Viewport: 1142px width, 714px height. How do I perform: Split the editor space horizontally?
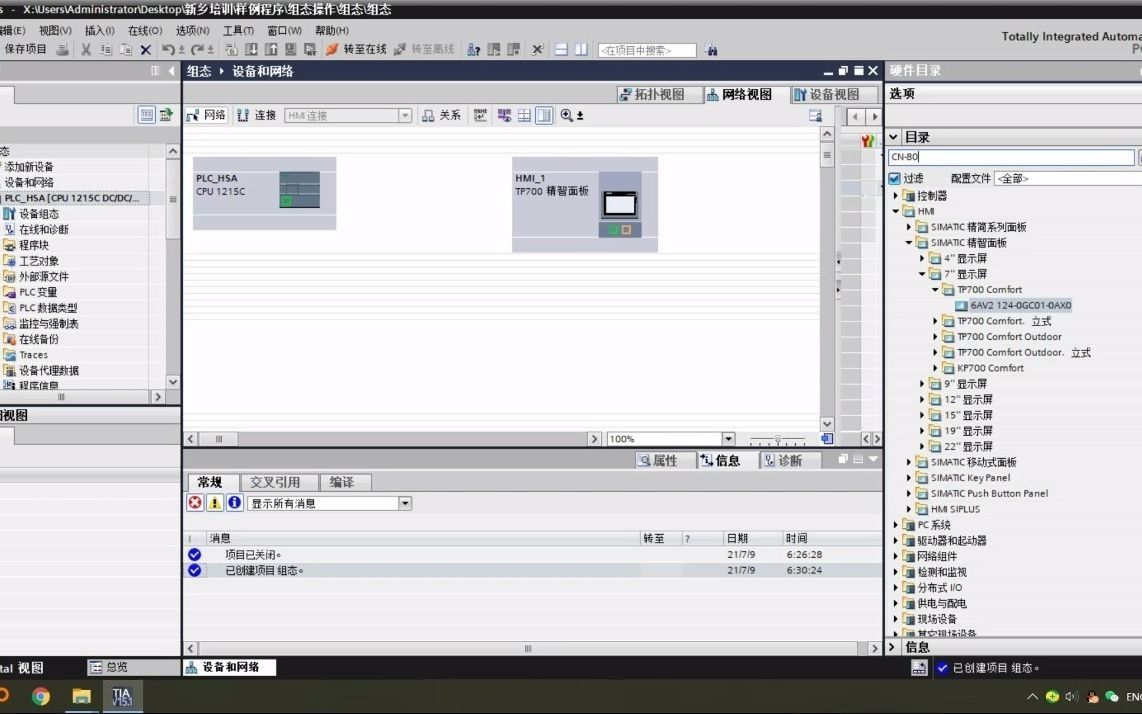coord(561,50)
